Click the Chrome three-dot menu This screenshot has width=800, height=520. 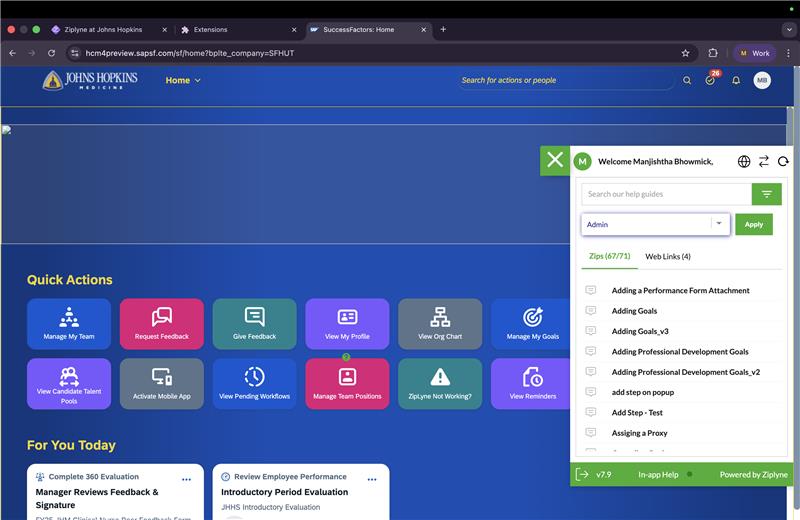pyautogui.click(x=788, y=53)
